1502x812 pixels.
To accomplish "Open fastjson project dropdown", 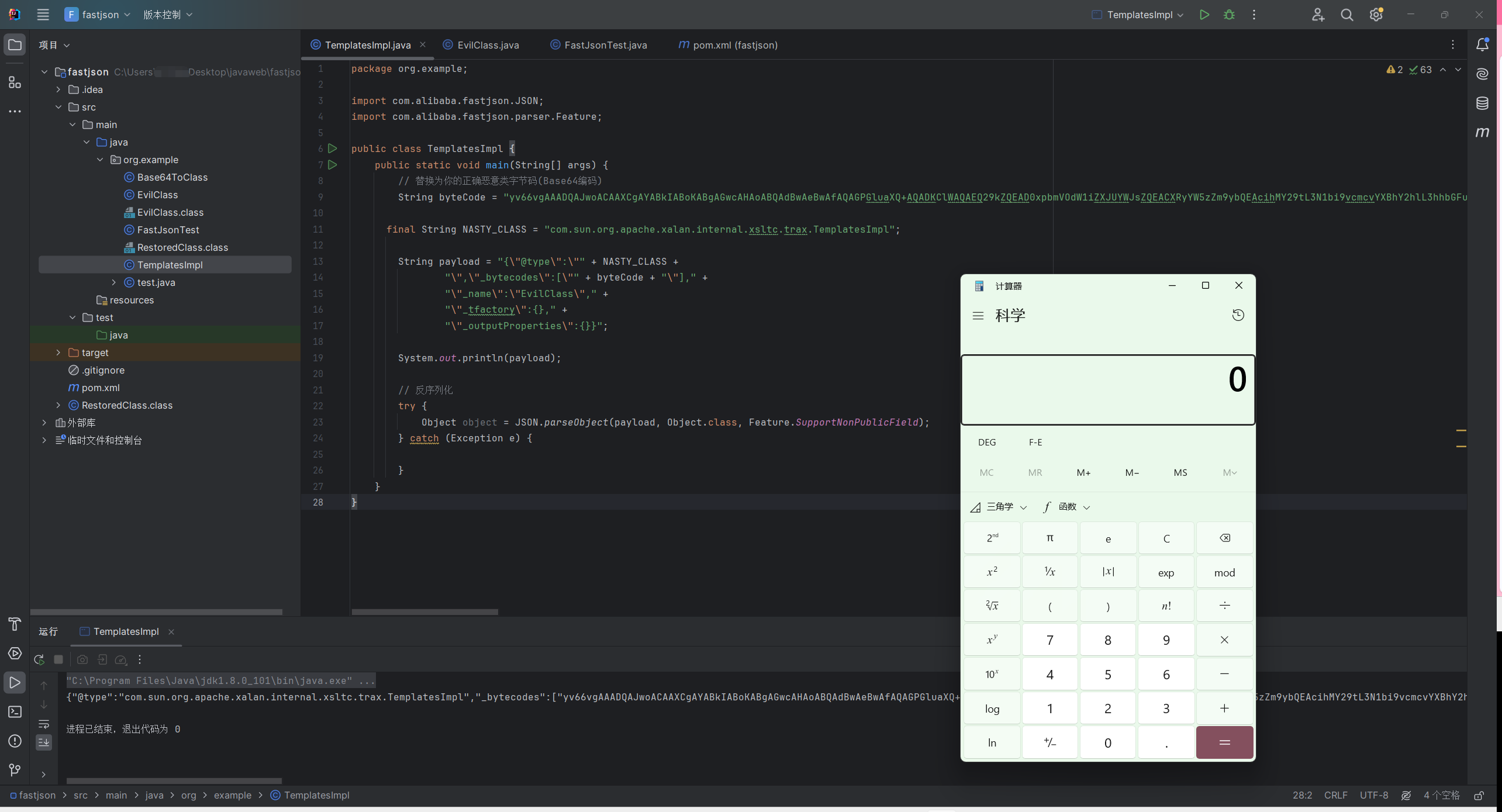I will 98,15.
